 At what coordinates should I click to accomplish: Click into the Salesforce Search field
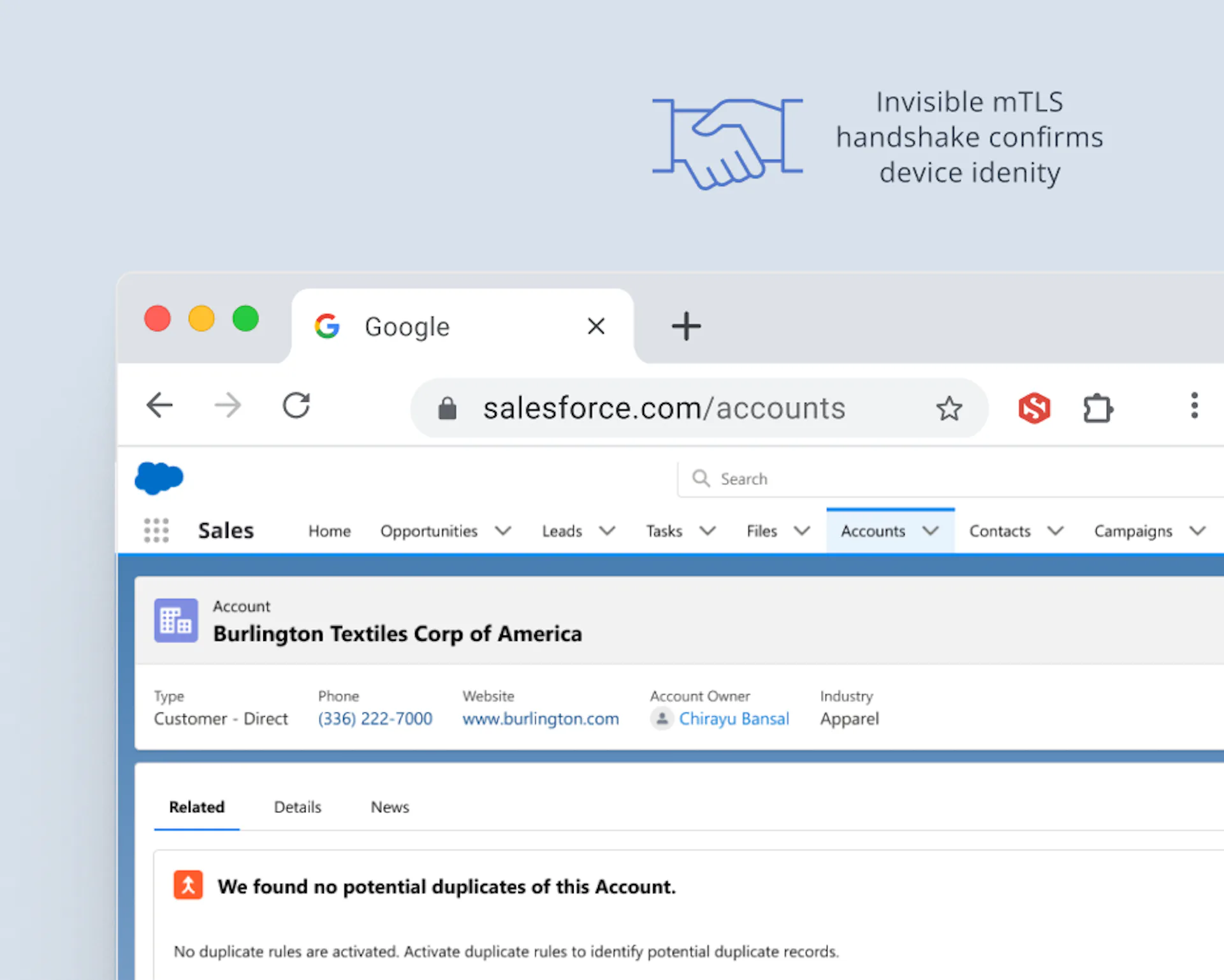point(951,479)
